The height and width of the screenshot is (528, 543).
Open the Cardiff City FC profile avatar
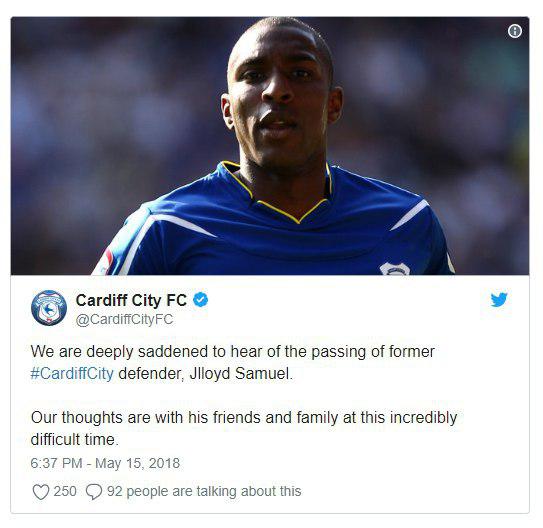[49, 308]
